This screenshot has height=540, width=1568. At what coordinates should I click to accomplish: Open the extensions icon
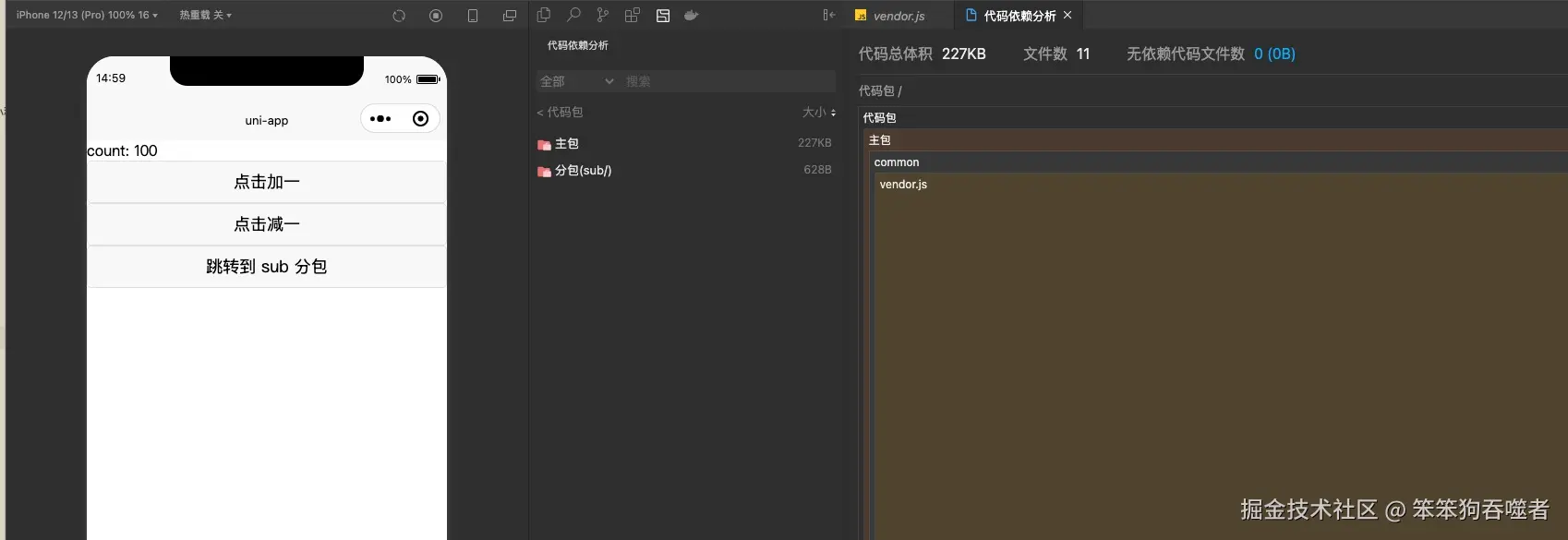click(x=633, y=15)
